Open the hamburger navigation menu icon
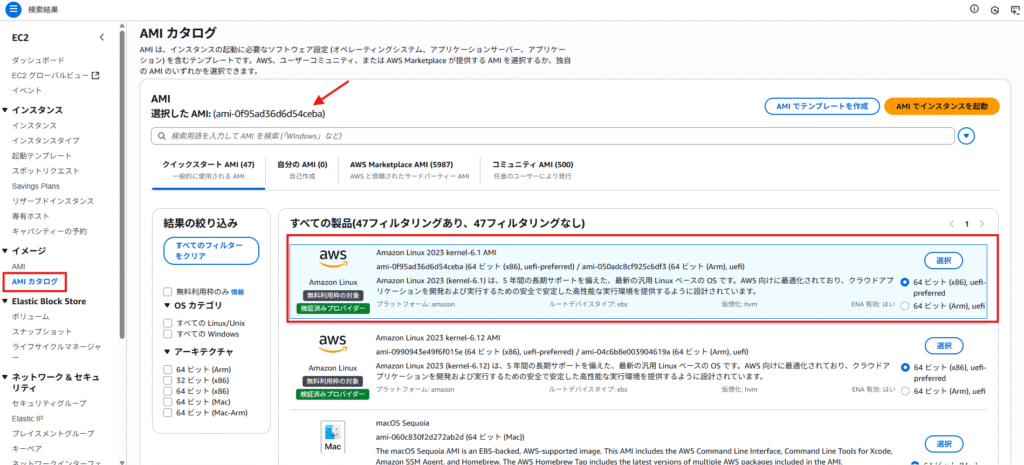The width and height of the screenshot is (1024, 465). [x=14, y=10]
